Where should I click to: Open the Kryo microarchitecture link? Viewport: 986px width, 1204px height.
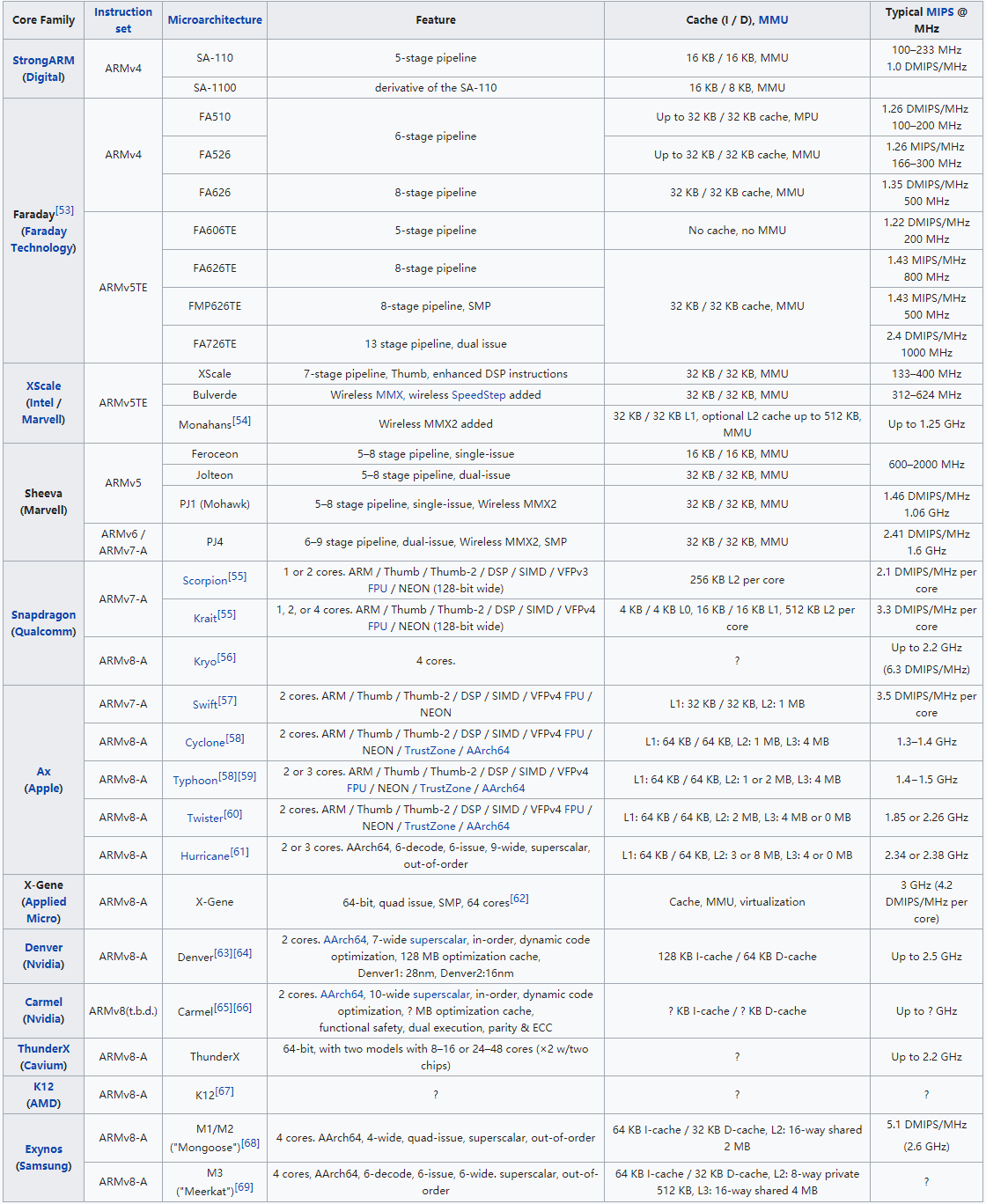[x=205, y=661]
